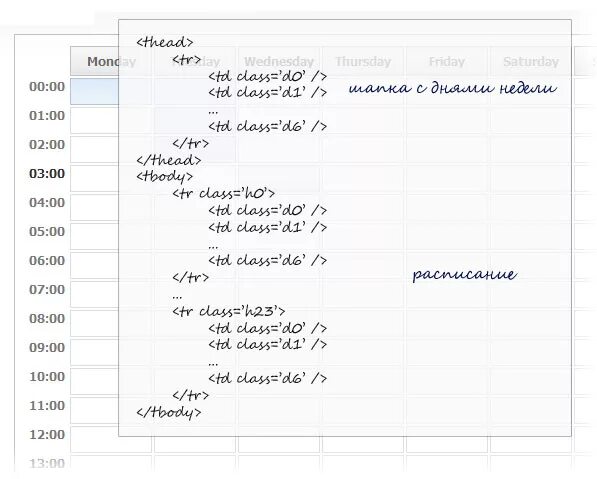The width and height of the screenshot is (597, 479).
Task: Pick the Monday 02:00 schedule cell
Action: tap(111, 149)
